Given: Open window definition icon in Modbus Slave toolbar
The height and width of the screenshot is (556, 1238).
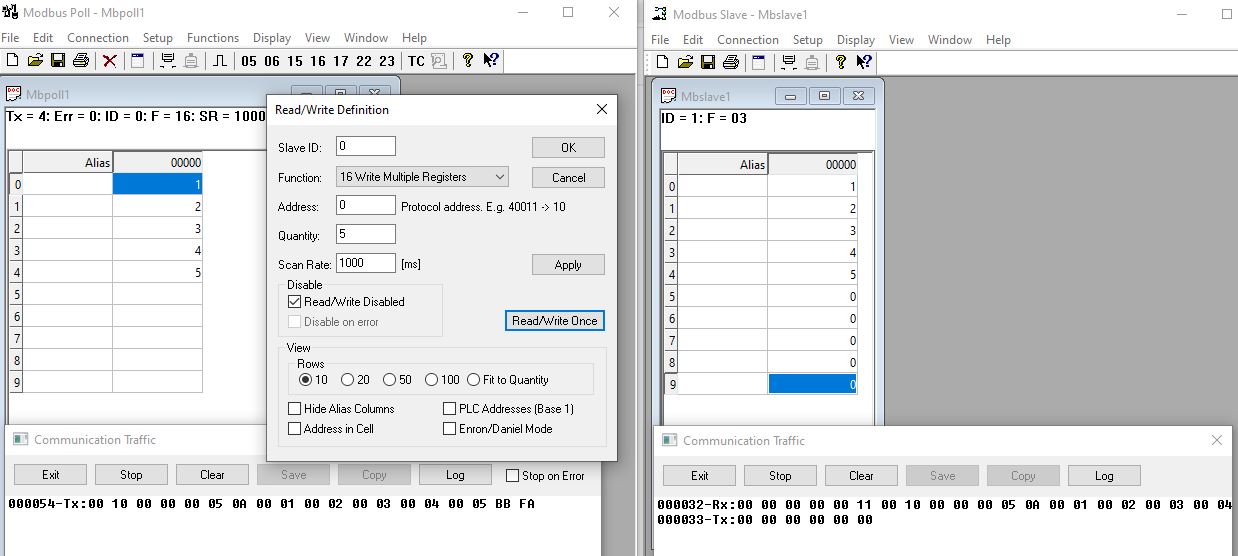Looking at the screenshot, I should (x=759, y=62).
